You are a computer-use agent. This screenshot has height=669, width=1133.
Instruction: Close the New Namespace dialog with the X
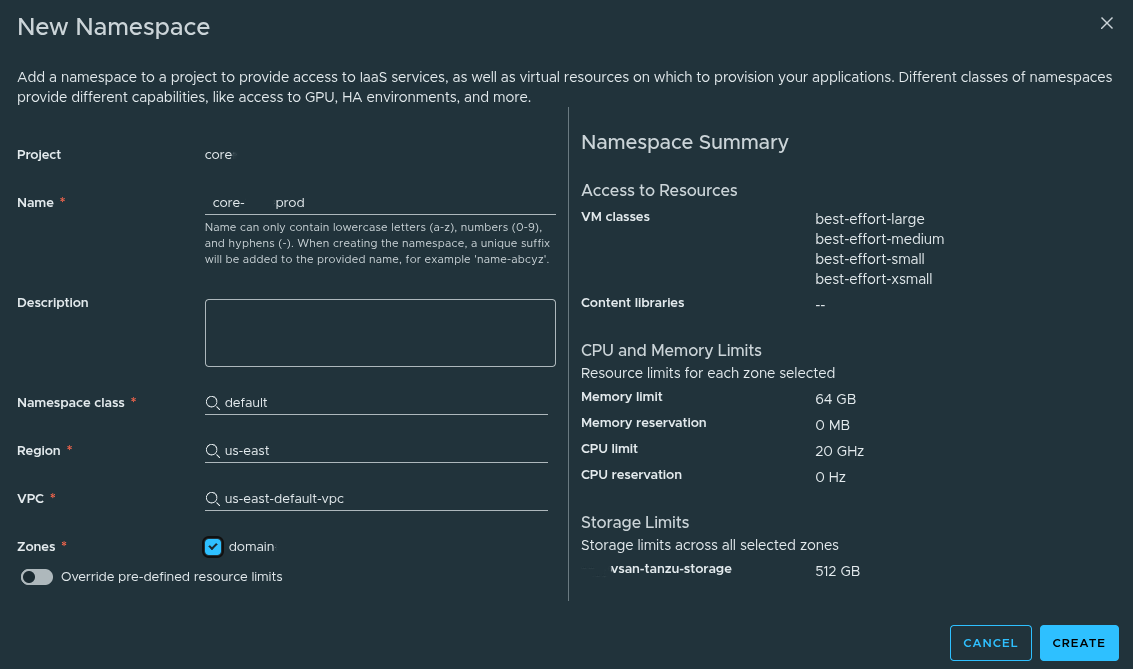tap(1107, 23)
